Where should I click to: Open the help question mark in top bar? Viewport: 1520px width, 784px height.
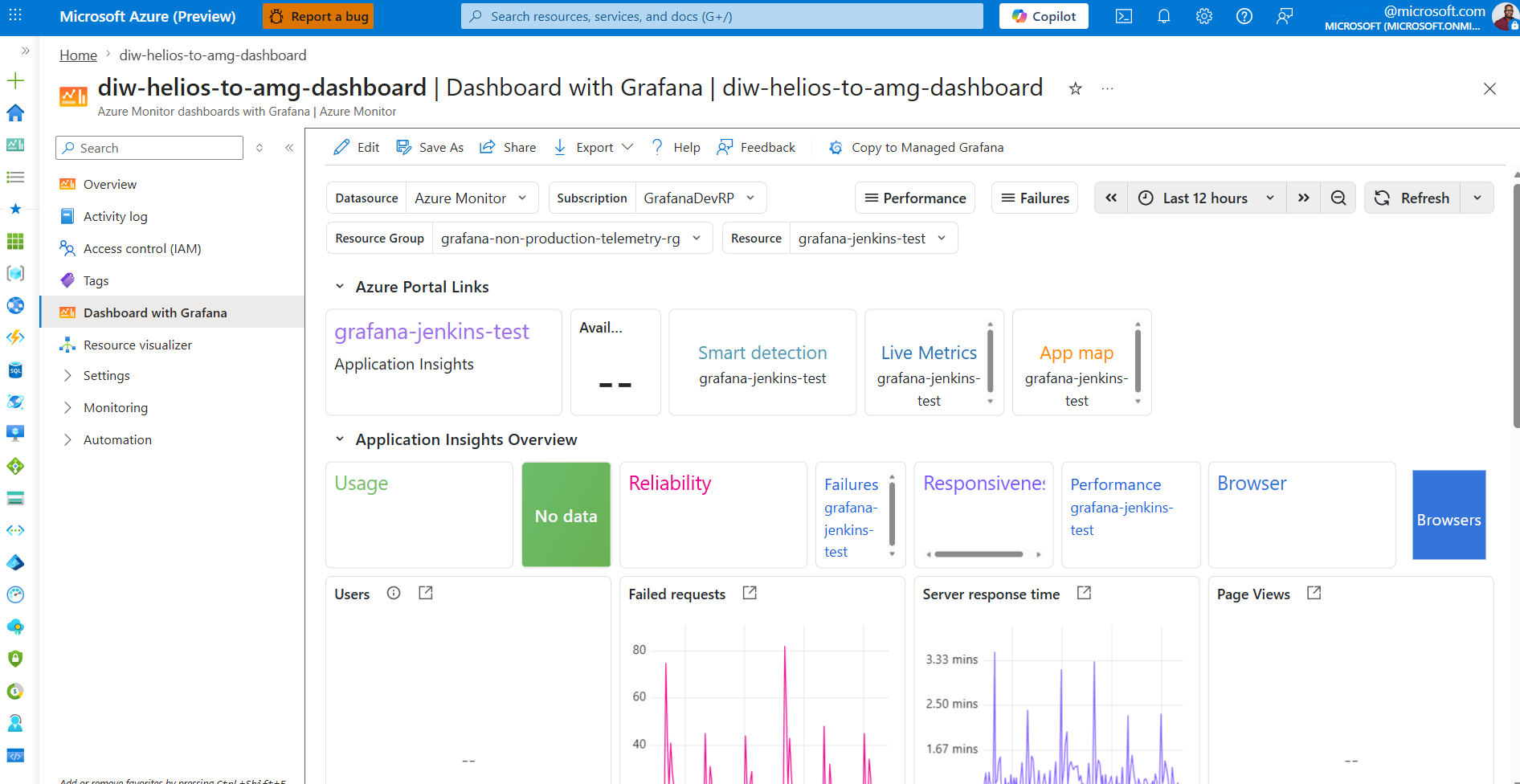pyautogui.click(x=1244, y=16)
